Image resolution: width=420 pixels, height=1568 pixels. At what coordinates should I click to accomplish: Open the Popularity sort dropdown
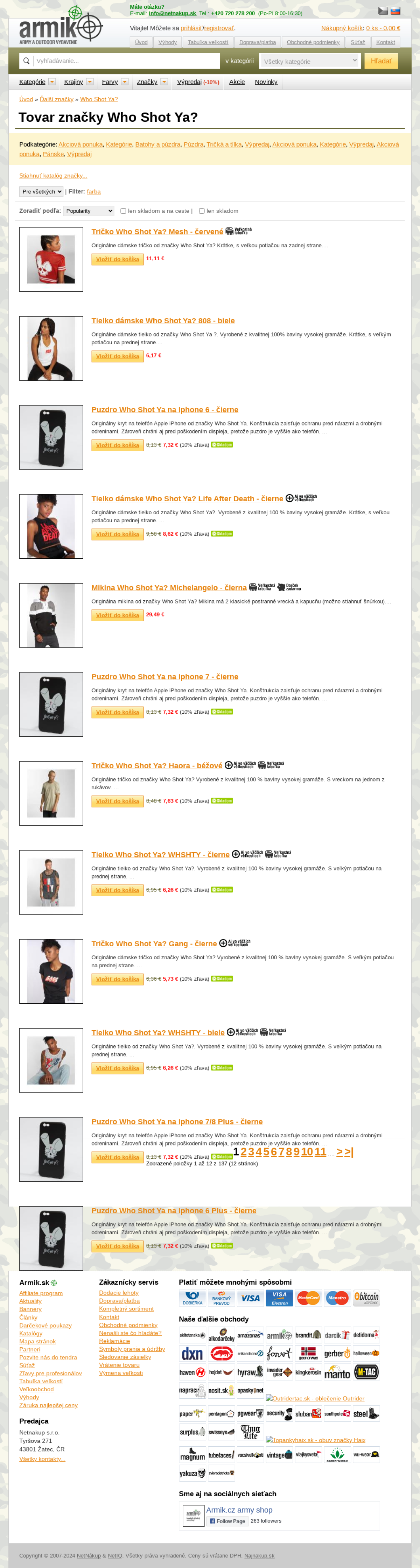89,211
